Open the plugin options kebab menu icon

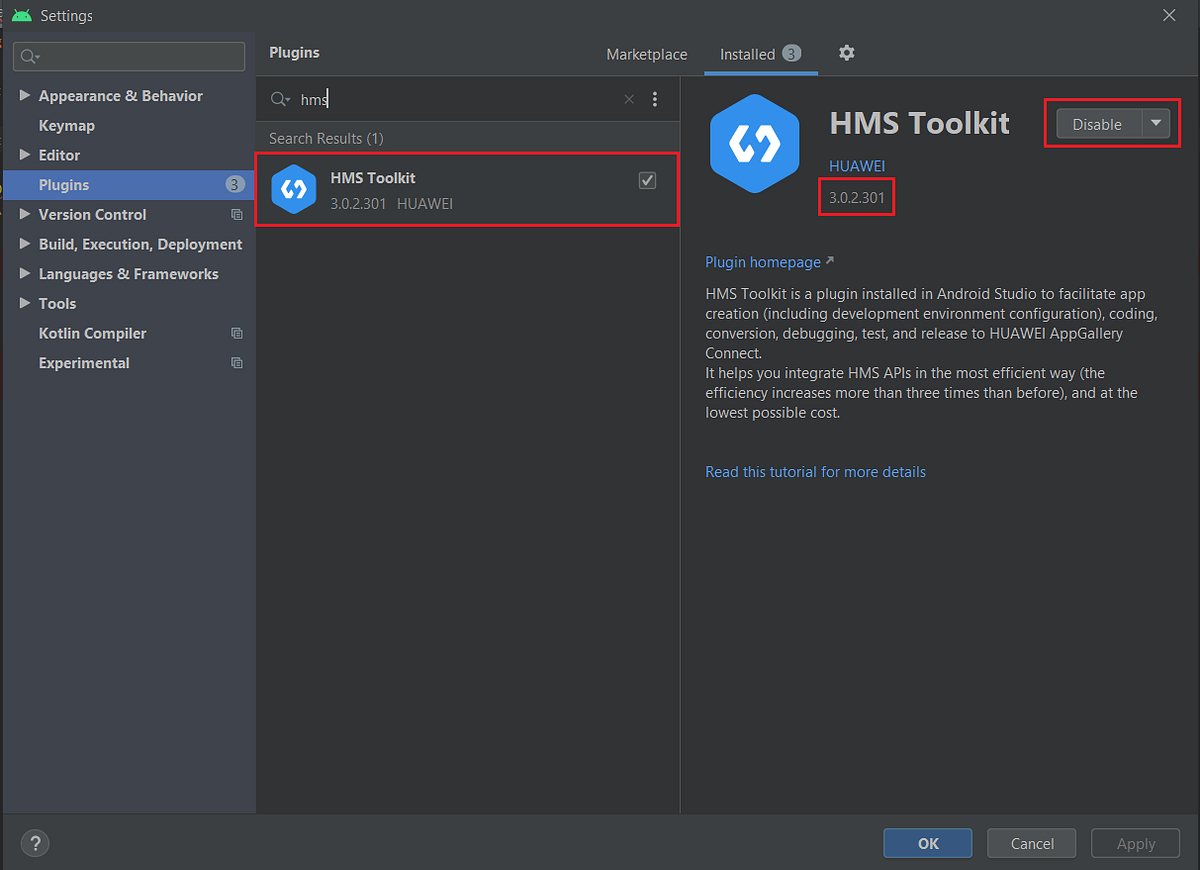click(x=655, y=99)
